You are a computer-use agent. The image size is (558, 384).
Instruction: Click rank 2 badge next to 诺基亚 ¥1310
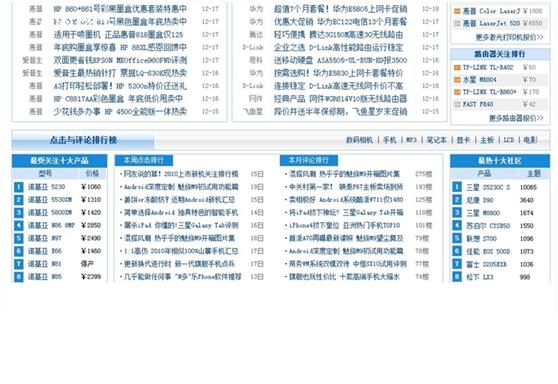point(19,200)
